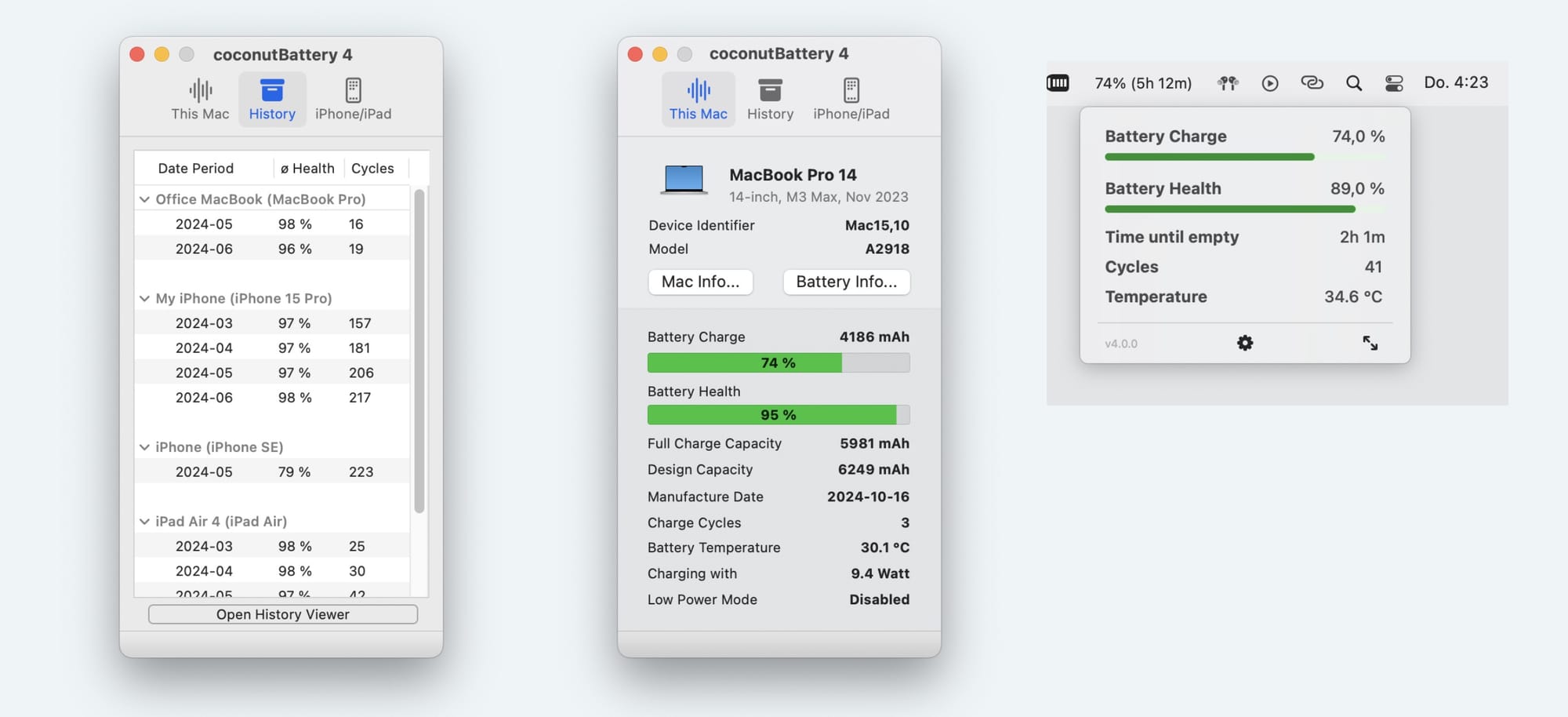Open History tab in left coconutBattery window
Screen dimensions: 1568x717
pos(272,100)
